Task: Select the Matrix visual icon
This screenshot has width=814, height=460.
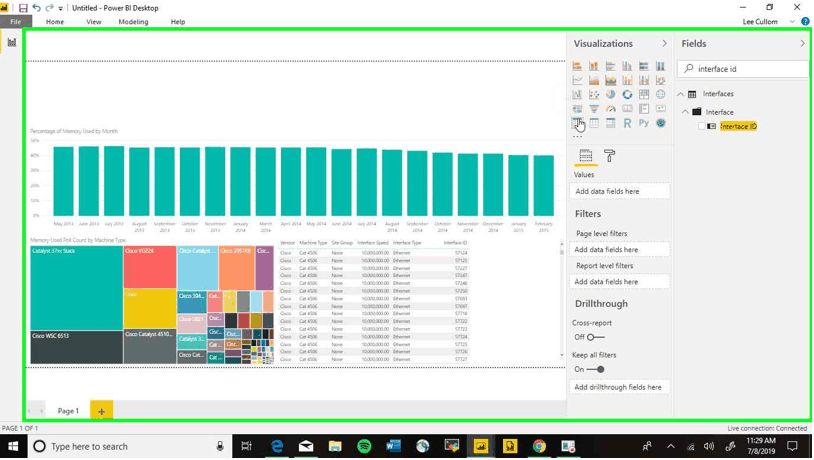Action: [x=610, y=123]
